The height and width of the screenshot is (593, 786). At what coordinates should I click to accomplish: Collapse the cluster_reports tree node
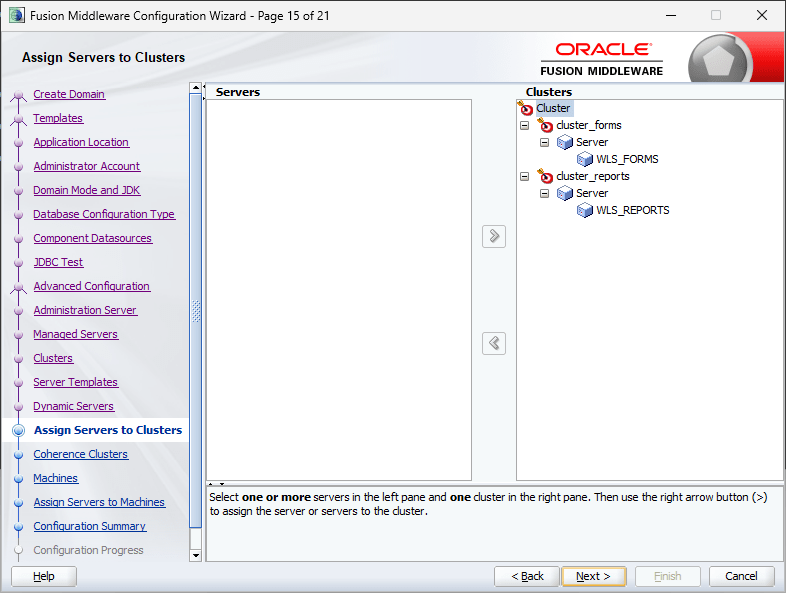(x=524, y=176)
